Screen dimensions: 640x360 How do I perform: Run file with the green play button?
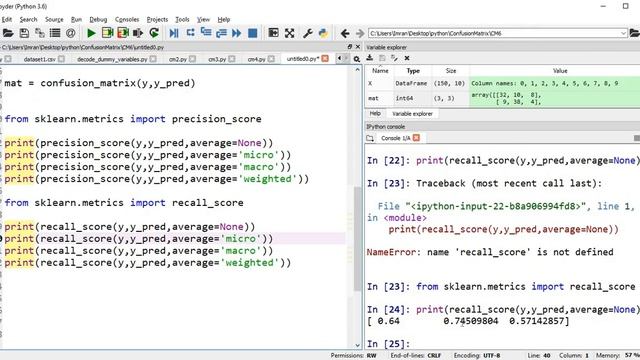tap(91, 33)
